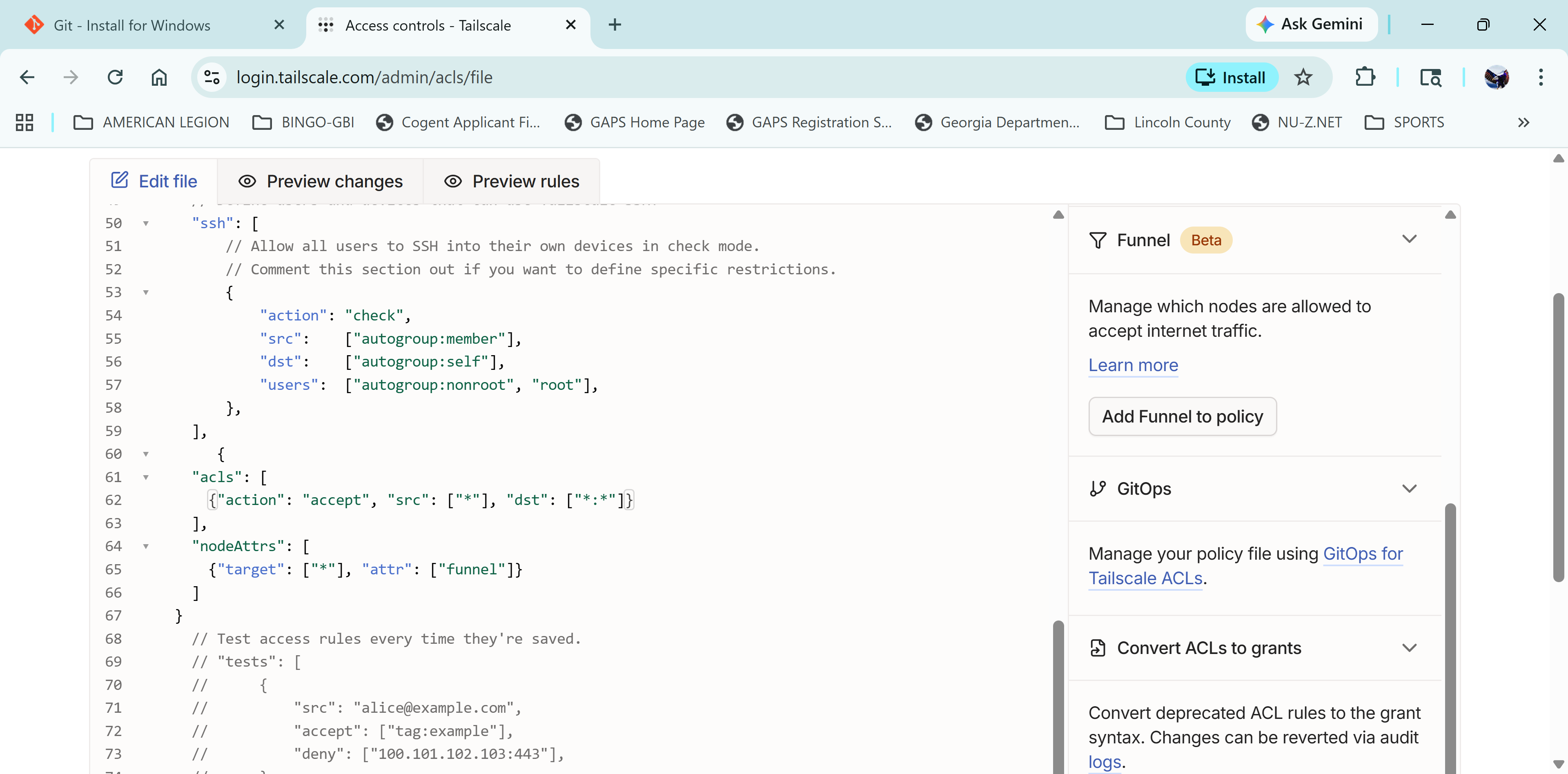The width and height of the screenshot is (1568, 774).
Task: Open the NU-Z.NET bookmark
Action: [x=1297, y=122]
